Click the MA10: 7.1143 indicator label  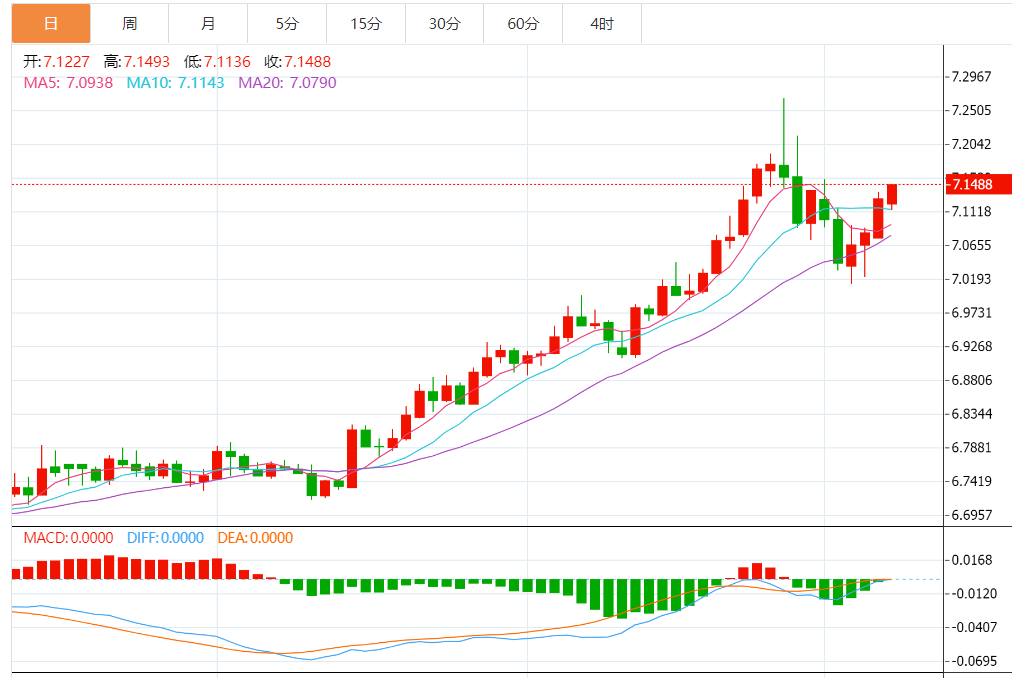(x=176, y=83)
